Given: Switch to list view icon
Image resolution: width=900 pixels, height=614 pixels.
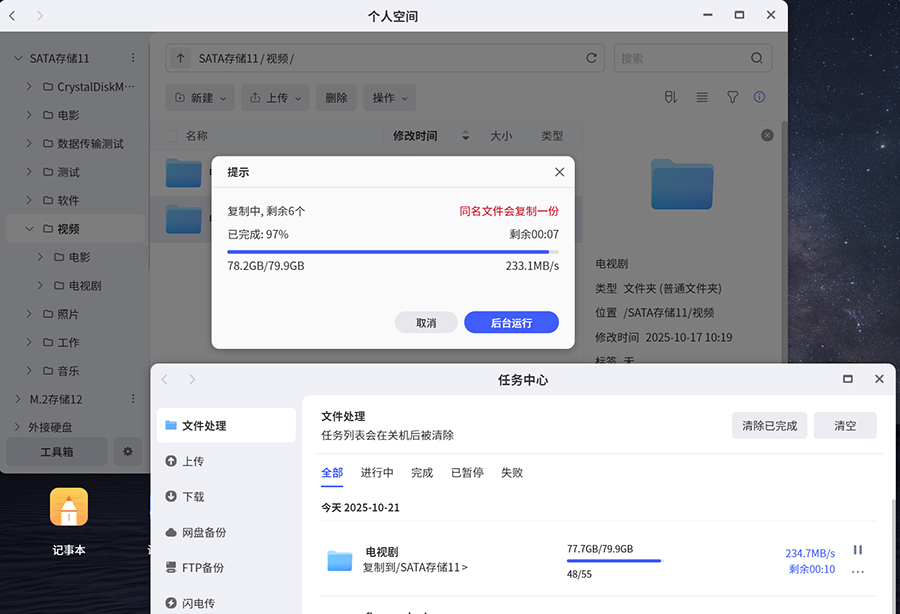Looking at the screenshot, I should [701, 98].
